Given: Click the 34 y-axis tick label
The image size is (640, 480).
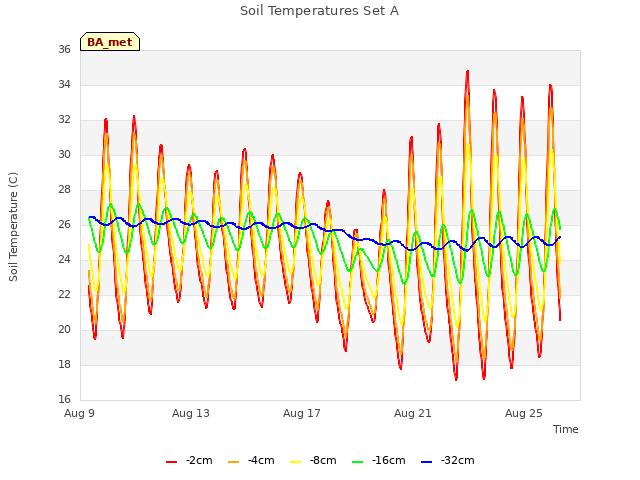Looking at the screenshot, I should tap(64, 84).
